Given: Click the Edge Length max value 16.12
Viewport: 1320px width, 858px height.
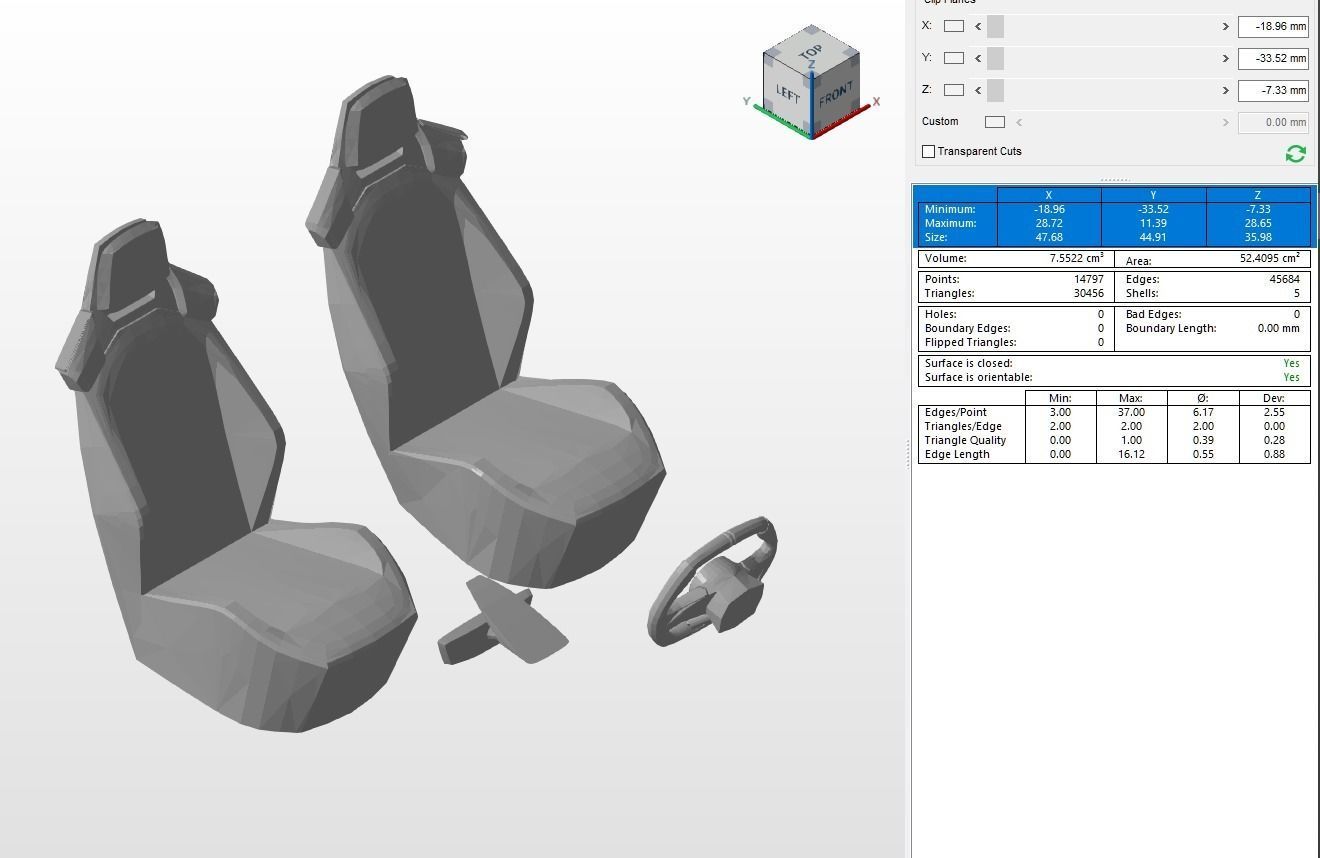Looking at the screenshot, I should [1131, 454].
